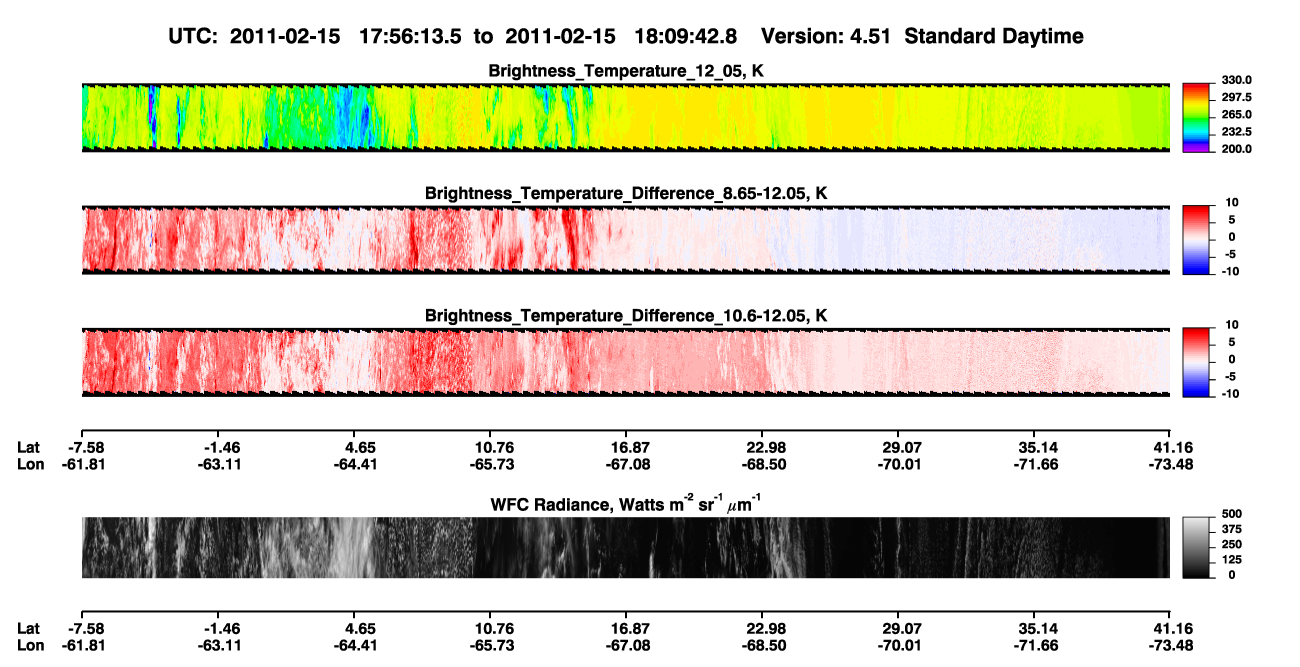
Task: Click longitude "-61.81" under the WFC Radiance panel
Action: coord(85,646)
